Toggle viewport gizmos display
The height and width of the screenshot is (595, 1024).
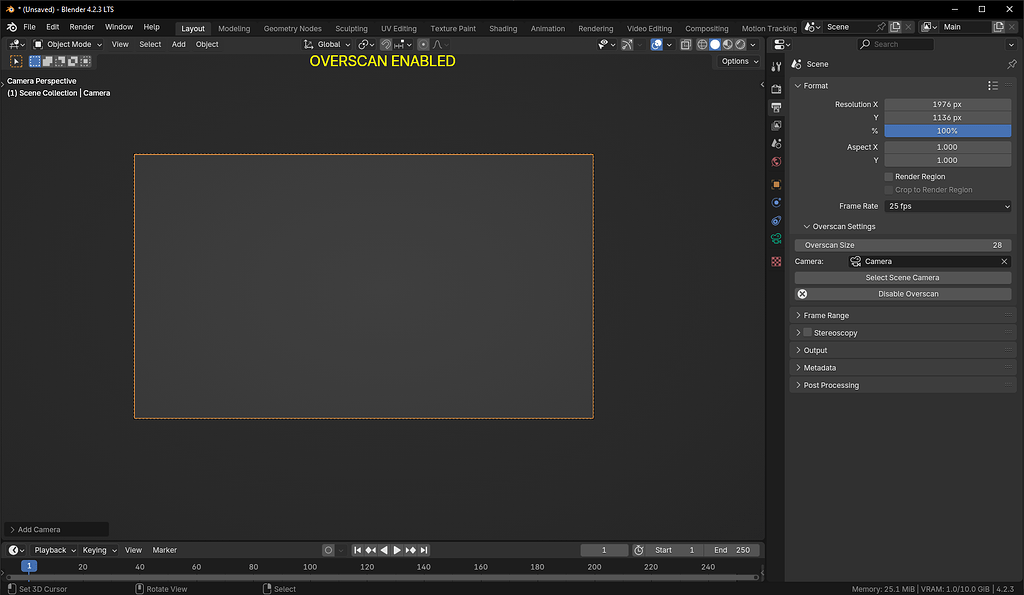(627, 44)
